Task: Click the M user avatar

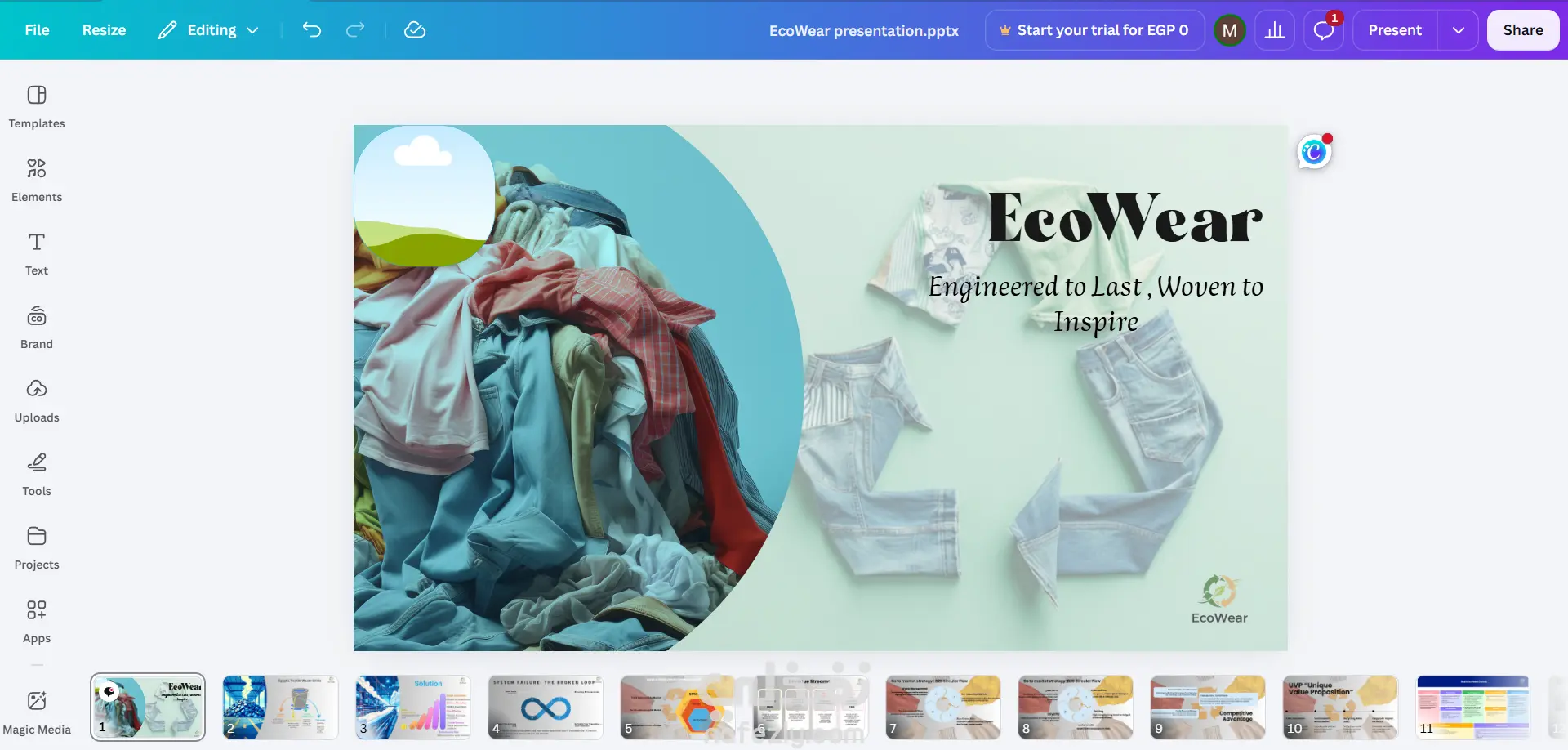Action: coord(1230,30)
